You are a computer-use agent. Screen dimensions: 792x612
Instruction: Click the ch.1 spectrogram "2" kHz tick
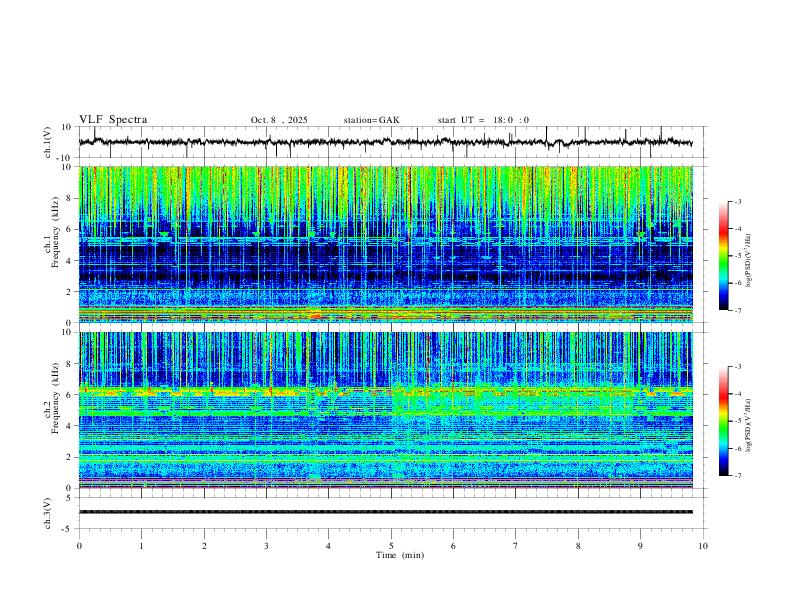click(x=70, y=292)
